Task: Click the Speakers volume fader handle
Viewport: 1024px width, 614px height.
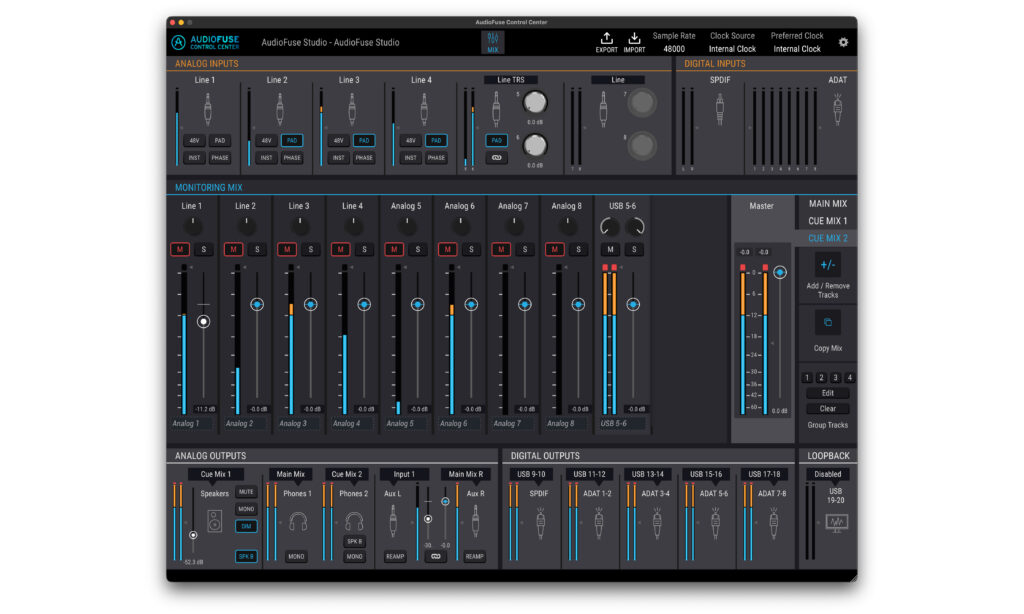Action: click(193, 535)
